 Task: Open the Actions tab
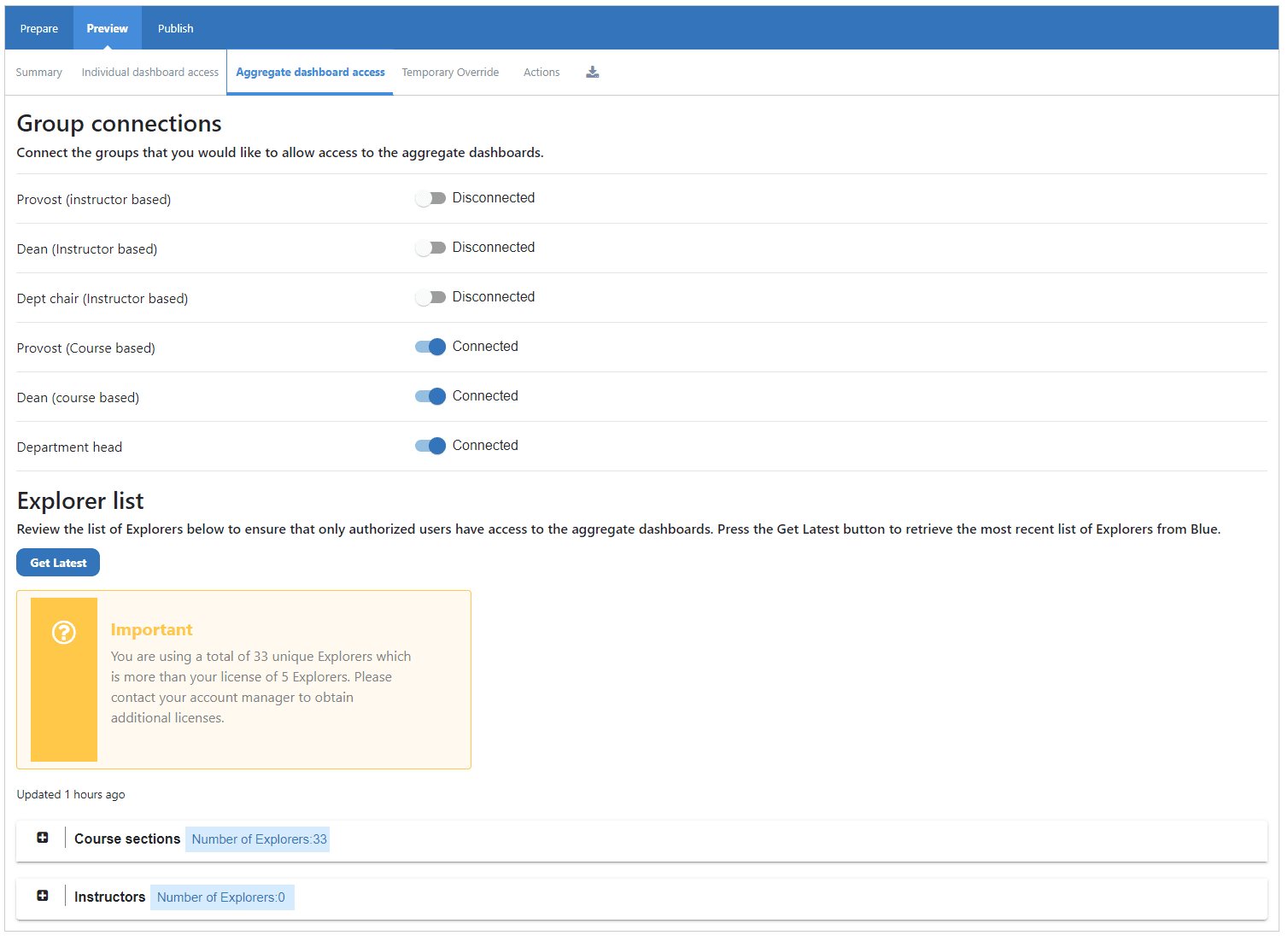pyautogui.click(x=542, y=73)
